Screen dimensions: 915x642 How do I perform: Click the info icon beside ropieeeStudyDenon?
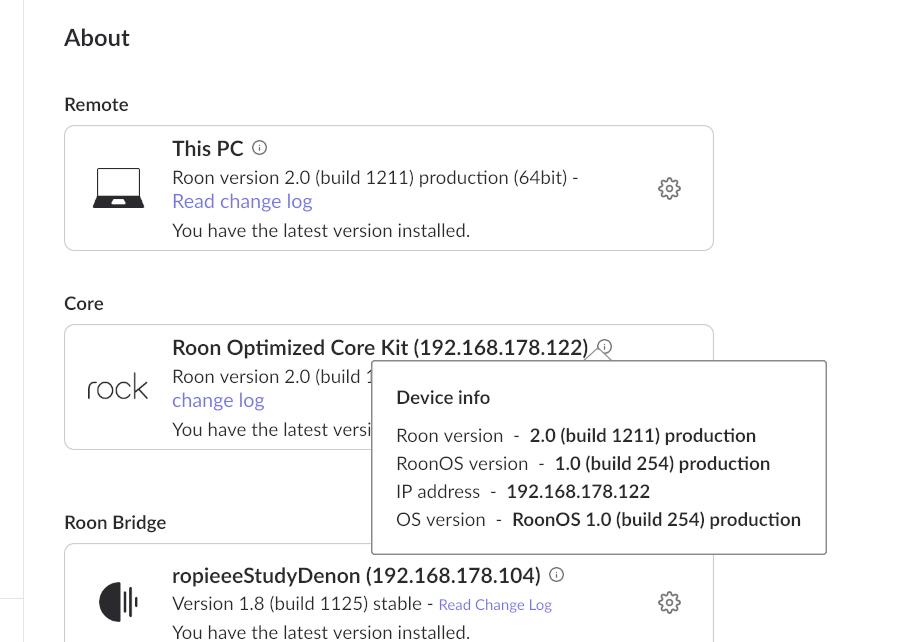pyautogui.click(x=556, y=574)
